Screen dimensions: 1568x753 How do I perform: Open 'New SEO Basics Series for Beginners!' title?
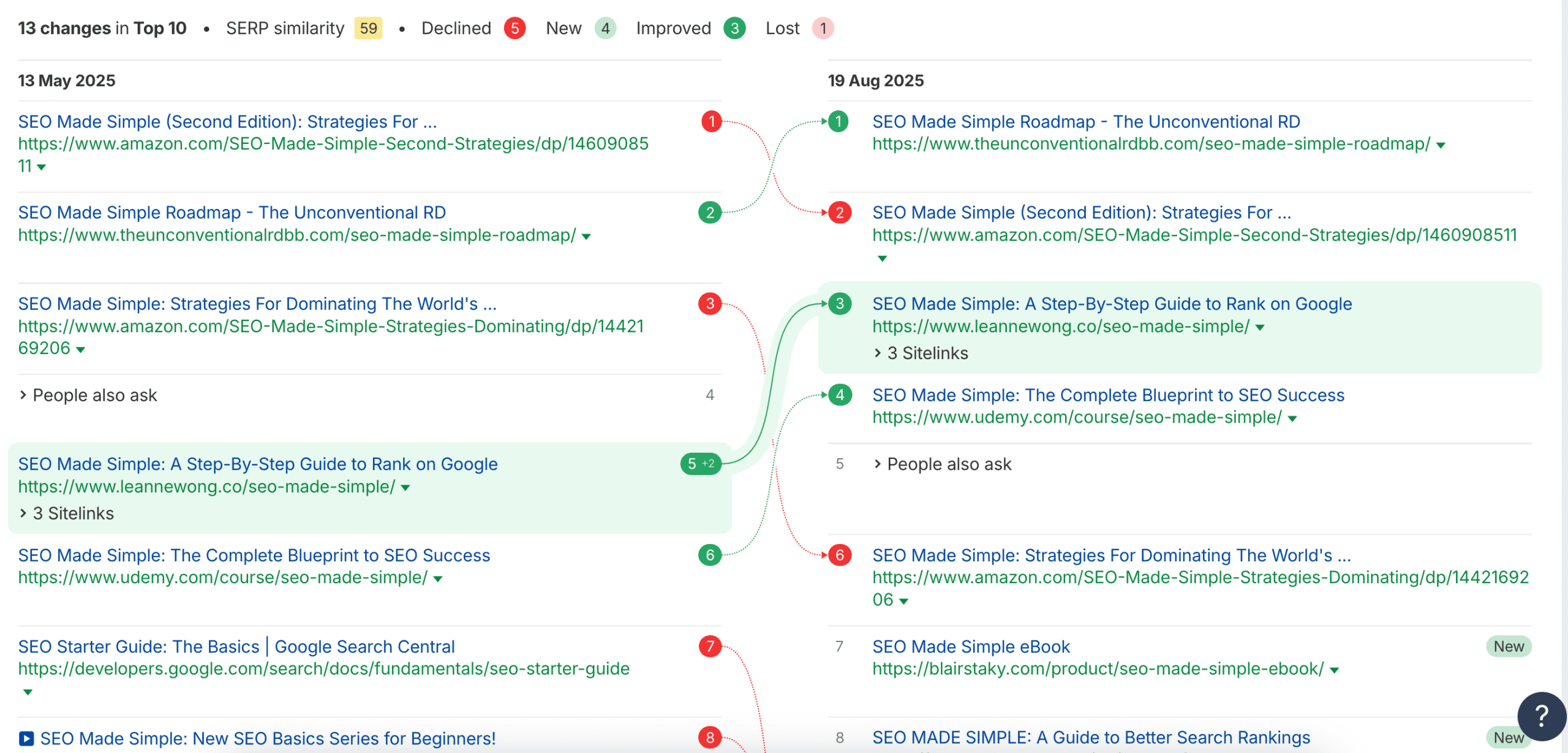(268, 738)
